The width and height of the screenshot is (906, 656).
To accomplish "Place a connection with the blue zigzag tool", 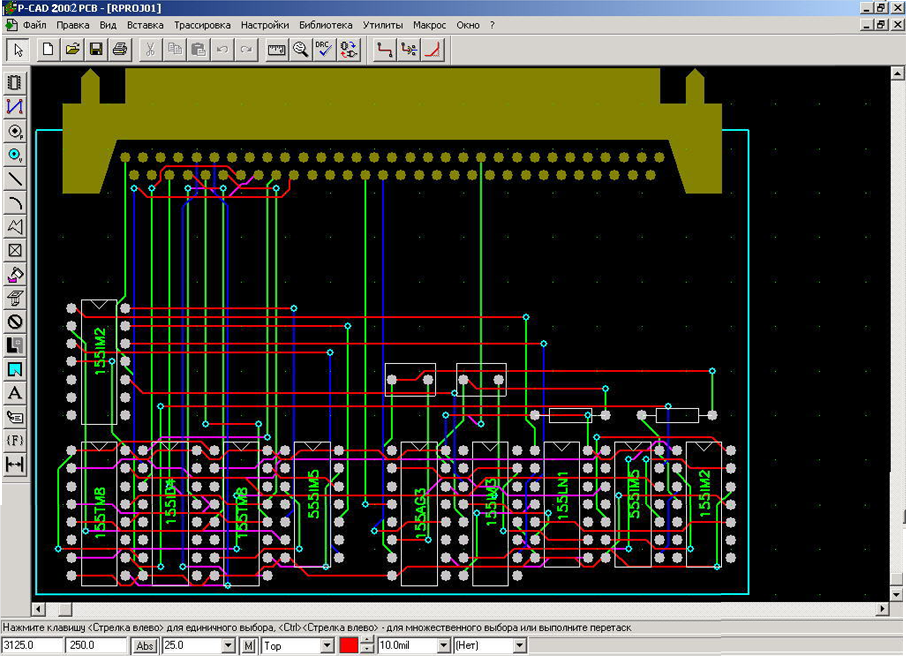I will pyautogui.click(x=15, y=107).
